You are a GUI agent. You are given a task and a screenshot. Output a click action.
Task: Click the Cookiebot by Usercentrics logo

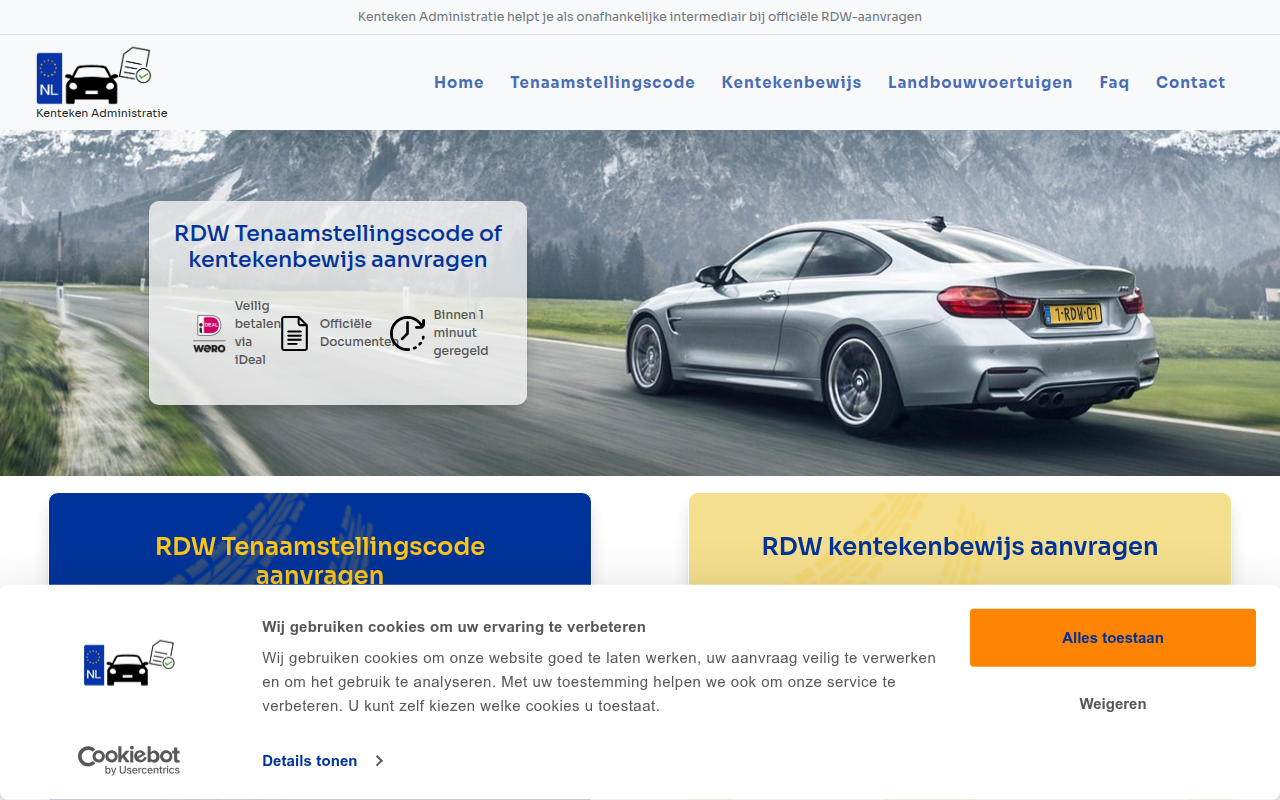(129, 760)
